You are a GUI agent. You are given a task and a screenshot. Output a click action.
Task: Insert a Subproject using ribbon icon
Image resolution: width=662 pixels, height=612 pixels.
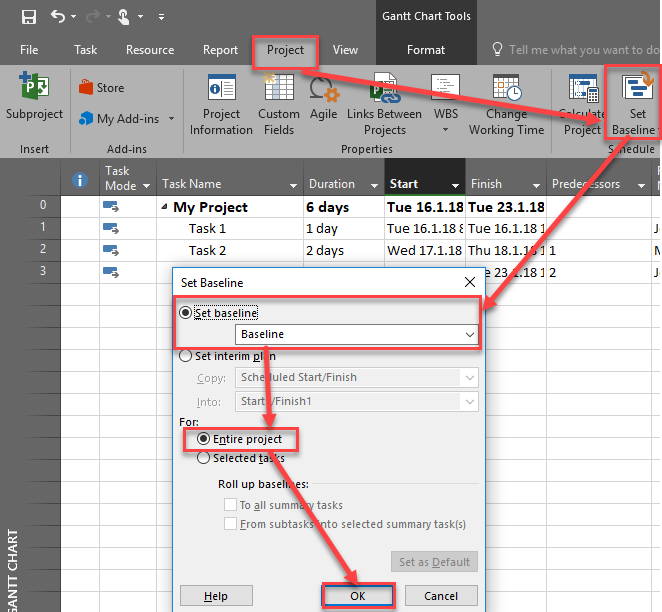tap(34, 93)
